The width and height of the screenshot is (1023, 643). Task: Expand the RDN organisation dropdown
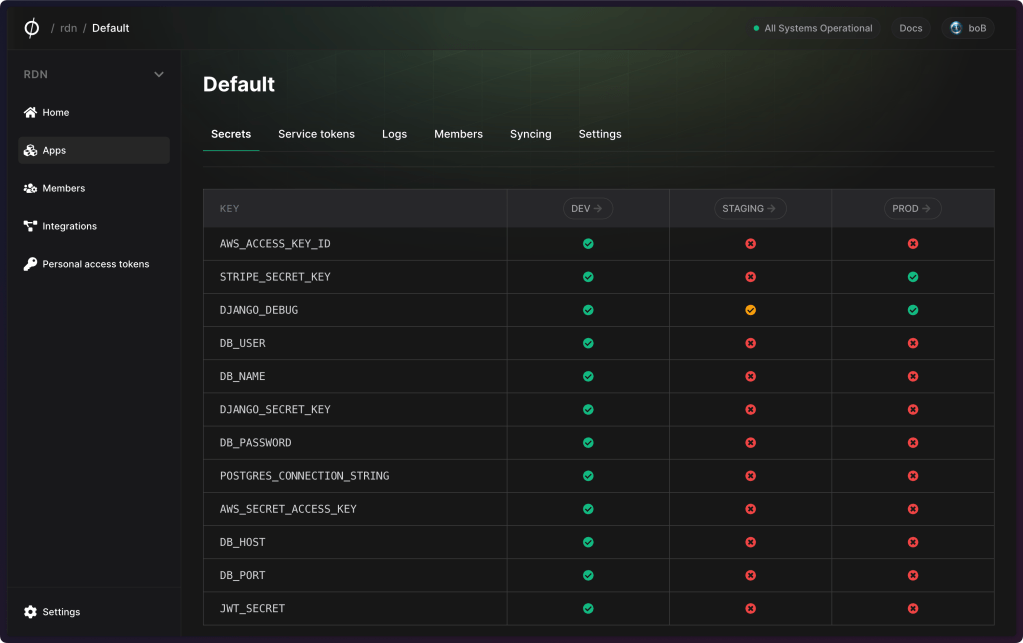point(158,75)
